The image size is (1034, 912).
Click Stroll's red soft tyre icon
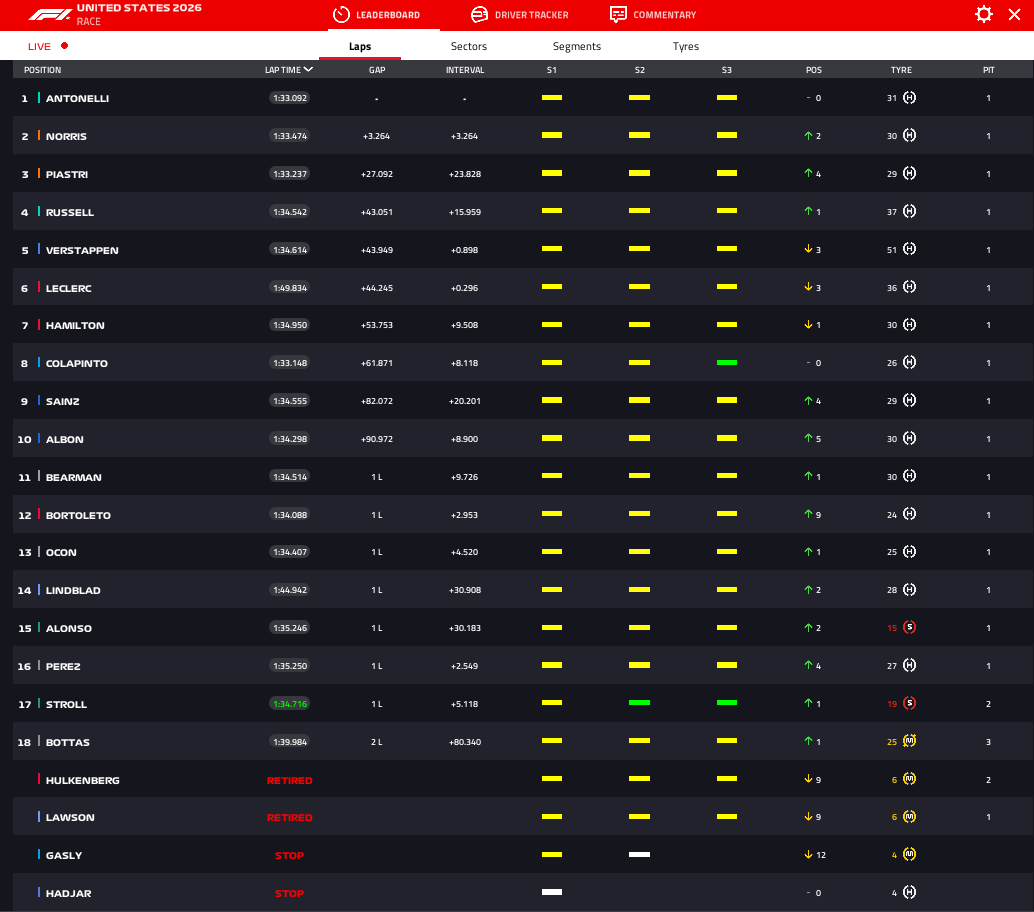(909, 703)
